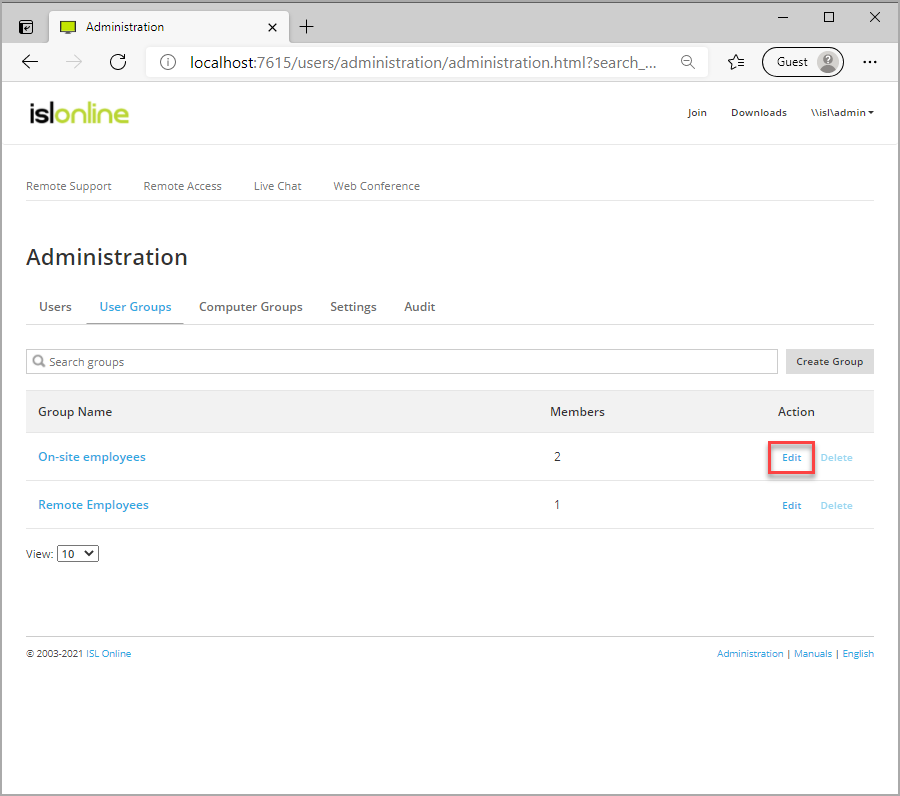
Task: Click the Group Name column header
Action: (75, 411)
